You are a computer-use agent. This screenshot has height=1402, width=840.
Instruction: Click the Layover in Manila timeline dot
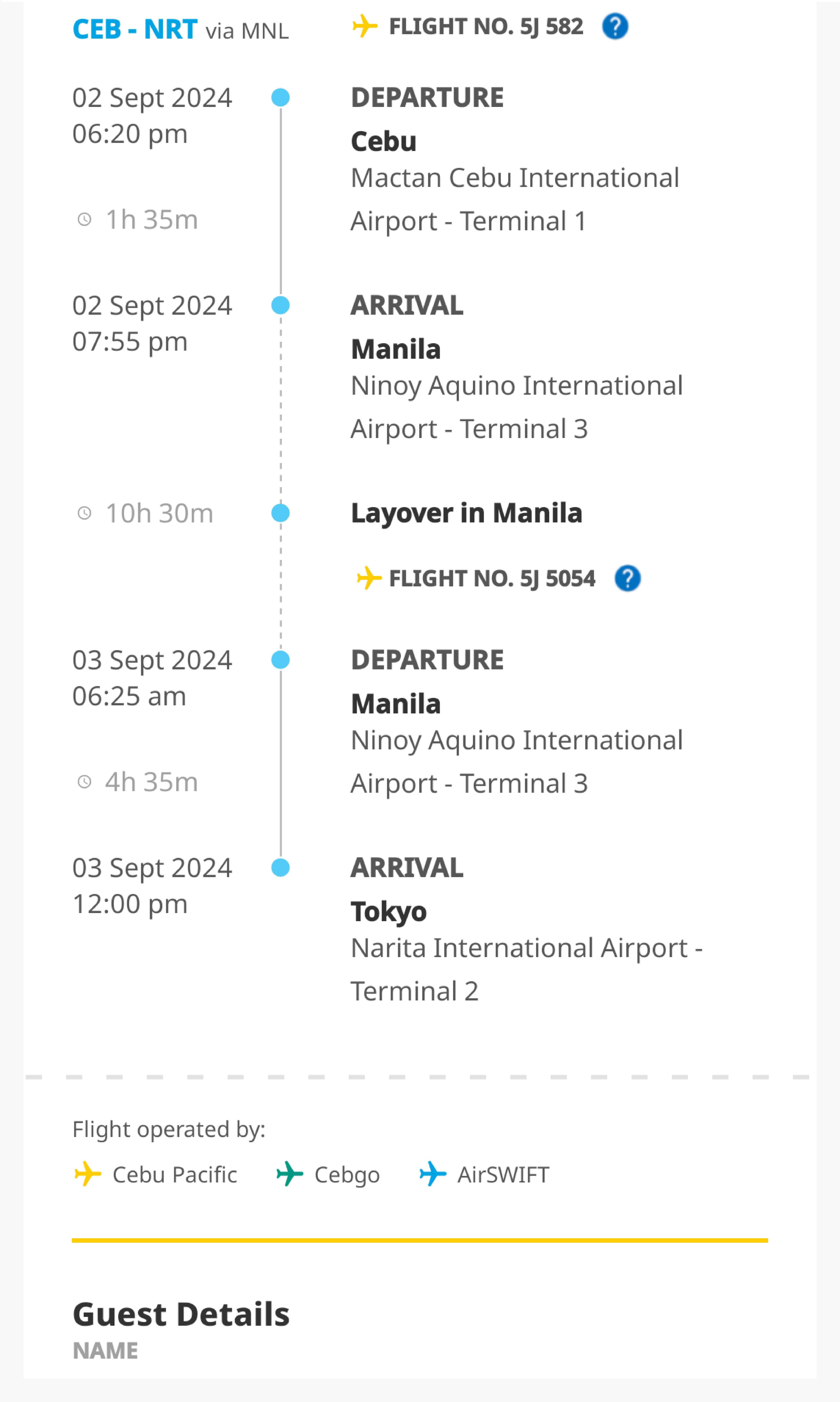(x=280, y=513)
